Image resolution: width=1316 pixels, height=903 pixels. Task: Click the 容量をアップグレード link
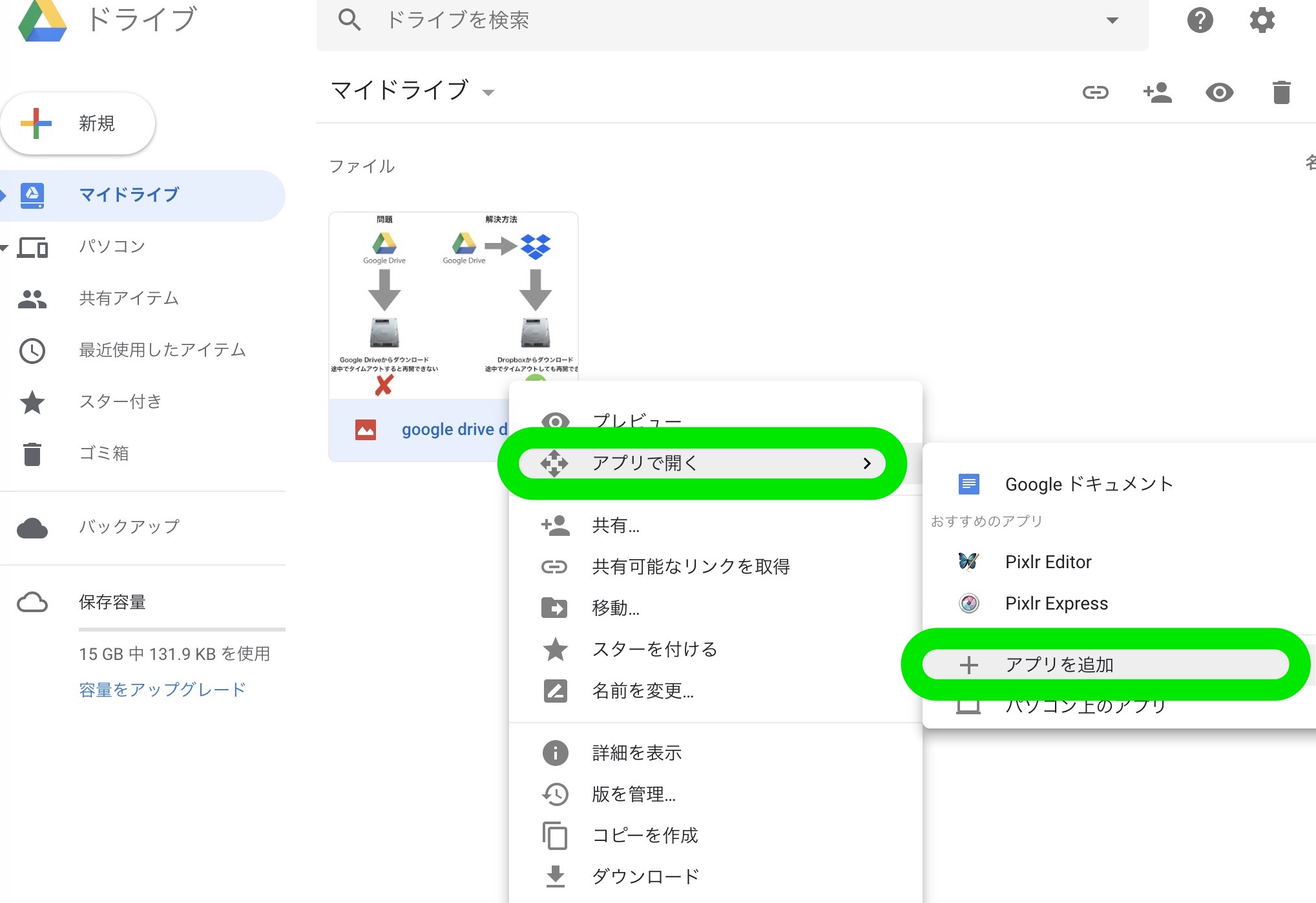pos(162,690)
